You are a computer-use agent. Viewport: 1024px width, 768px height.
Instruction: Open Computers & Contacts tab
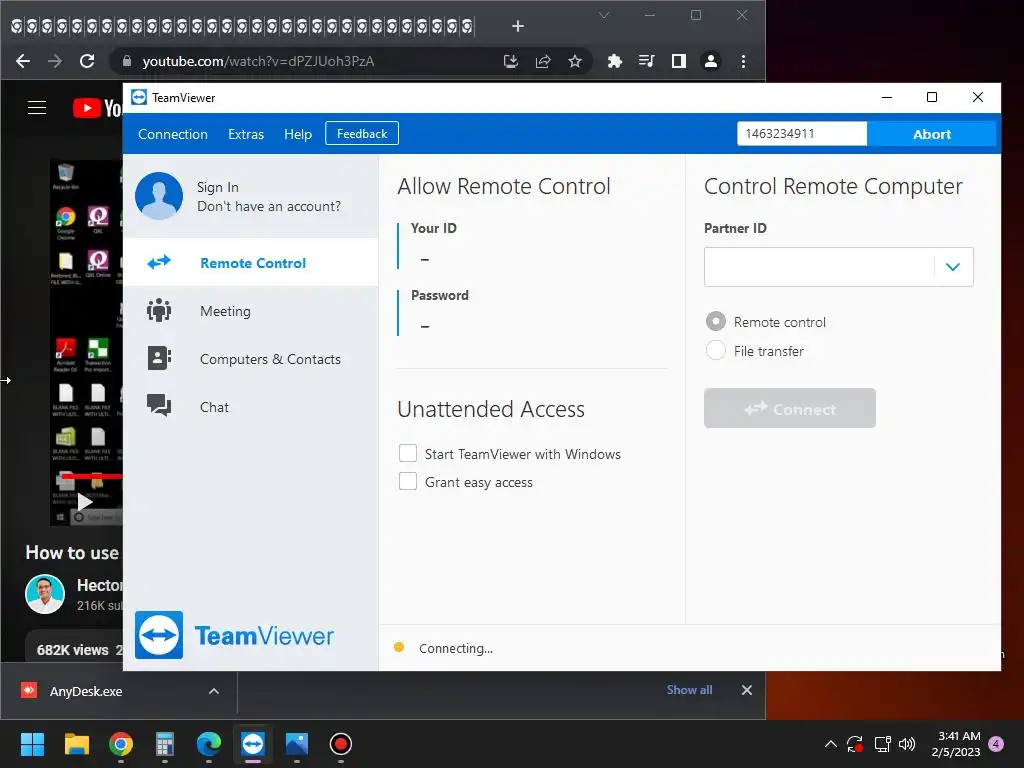tap(251, 359)
